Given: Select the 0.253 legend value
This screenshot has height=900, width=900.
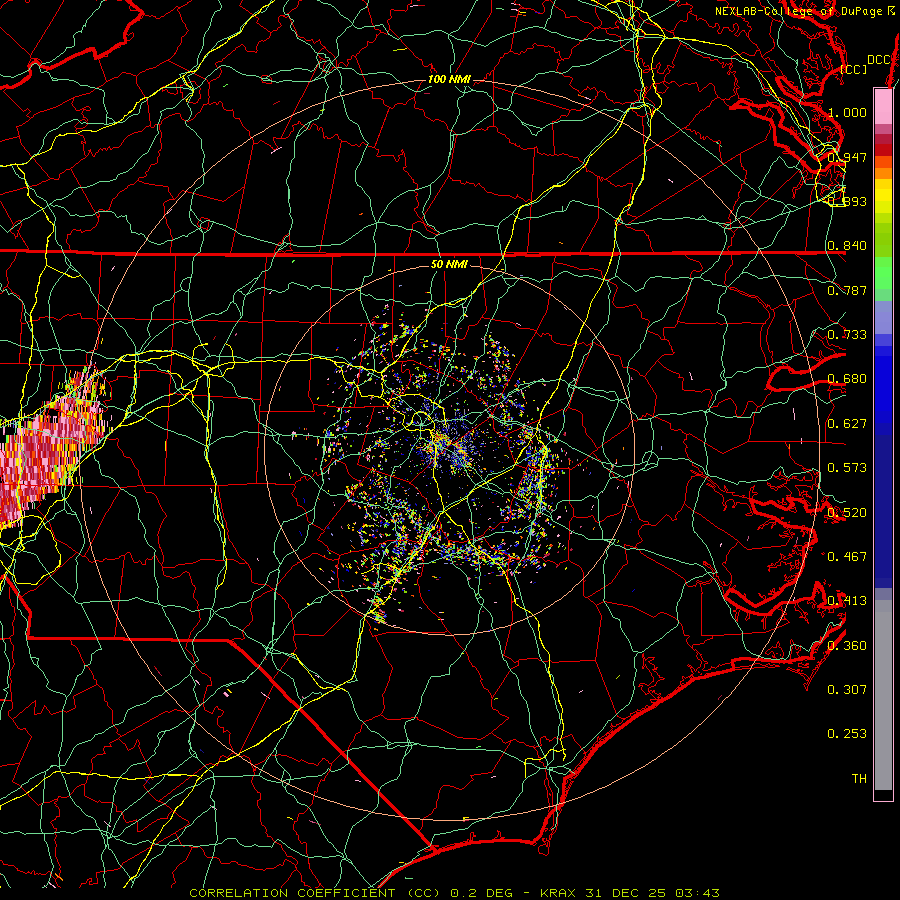Looking at the screenshot, I should click(847, 734).
